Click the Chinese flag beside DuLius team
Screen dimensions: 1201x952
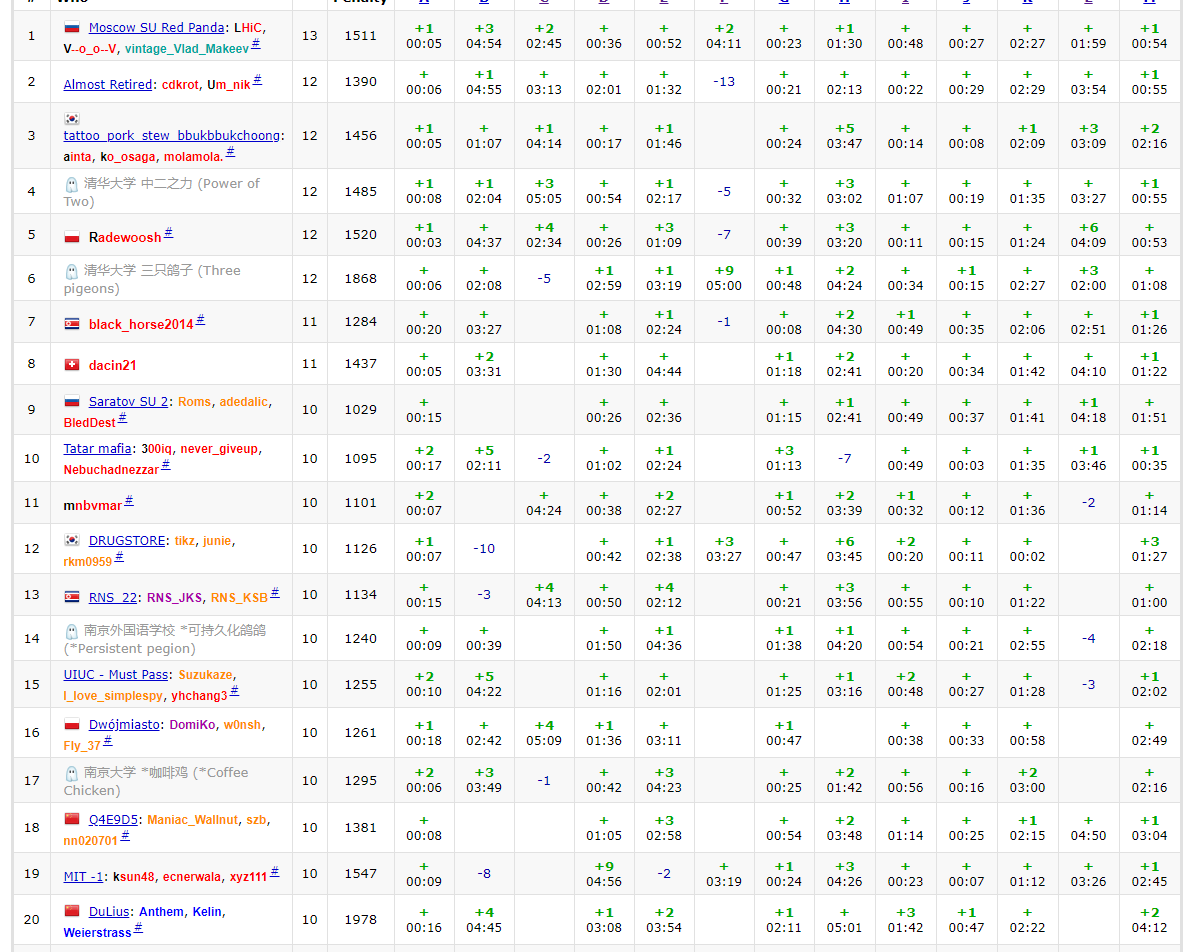click(72, 911)
